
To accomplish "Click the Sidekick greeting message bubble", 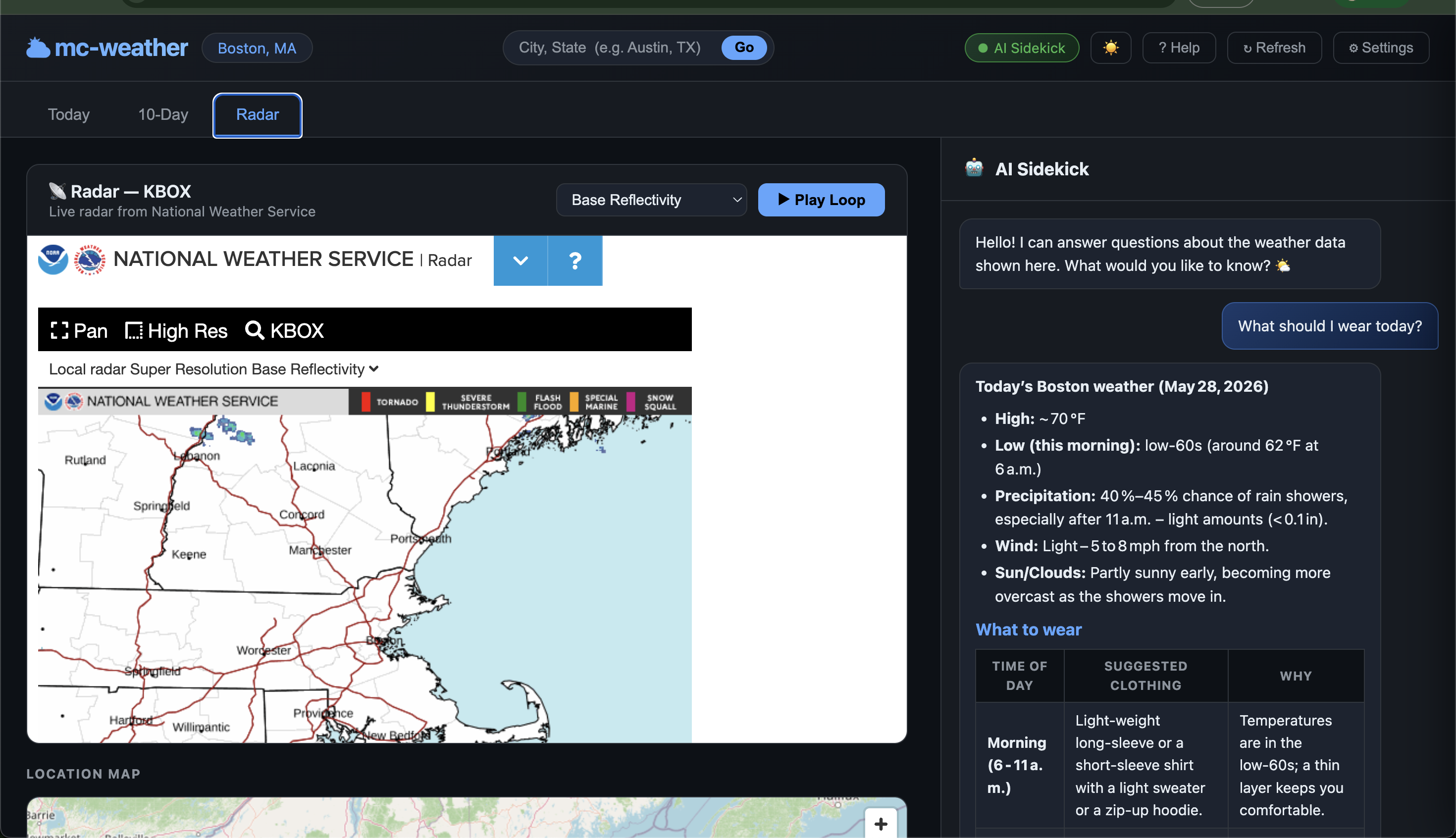I will coord(1169,254).
